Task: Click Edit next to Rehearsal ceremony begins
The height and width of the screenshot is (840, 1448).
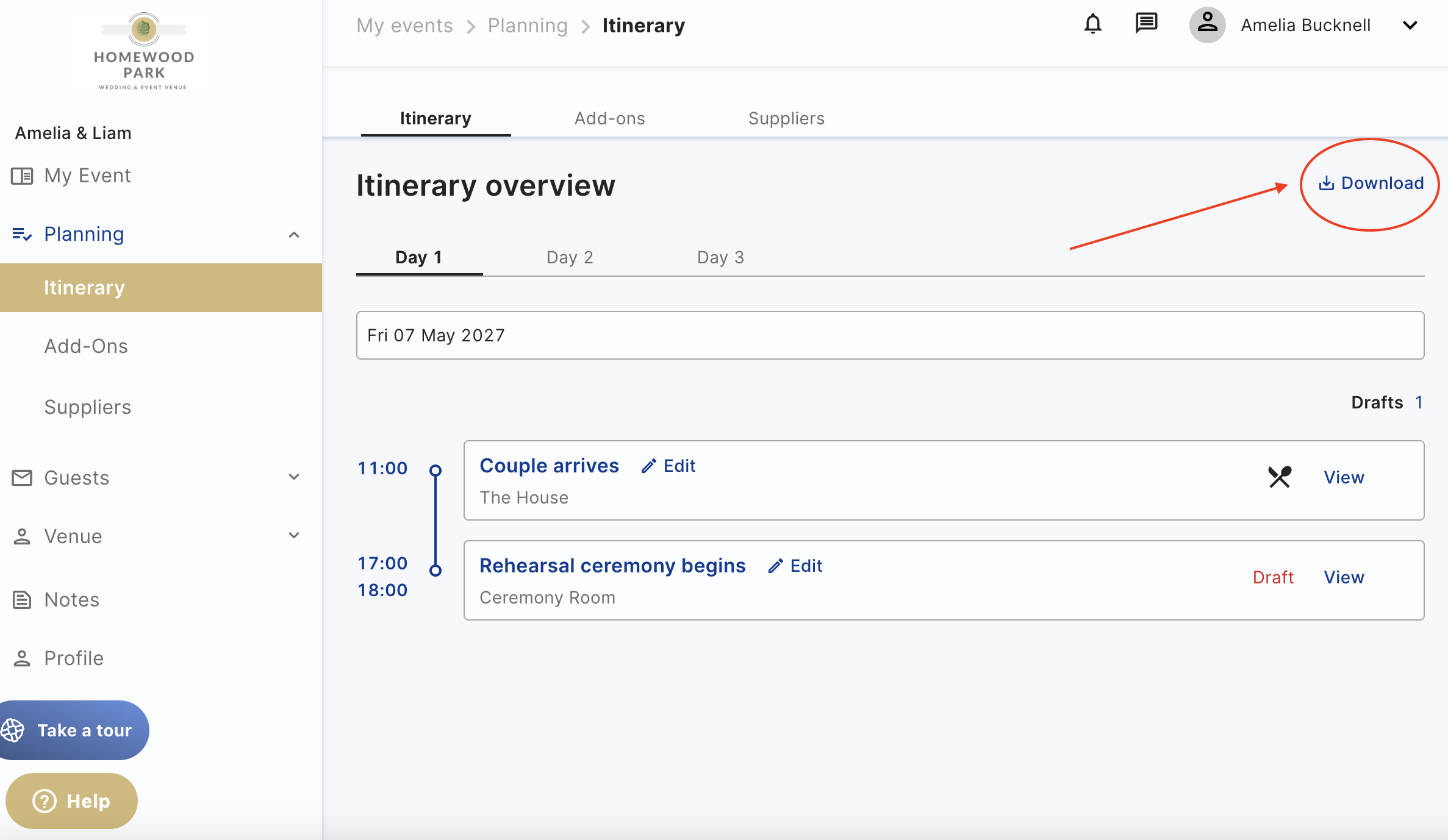Action: (795, 566)
